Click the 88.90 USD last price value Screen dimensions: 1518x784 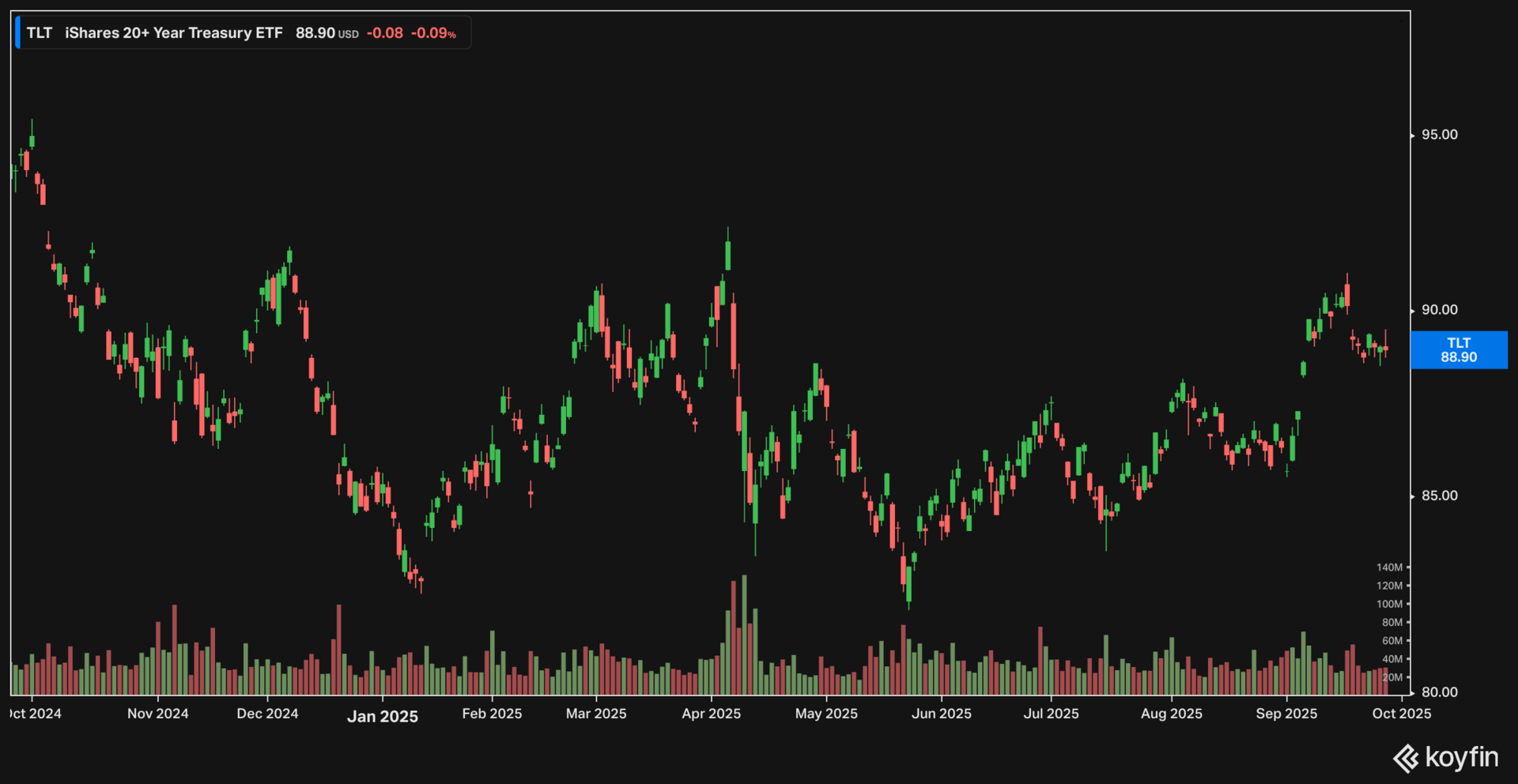327,33
